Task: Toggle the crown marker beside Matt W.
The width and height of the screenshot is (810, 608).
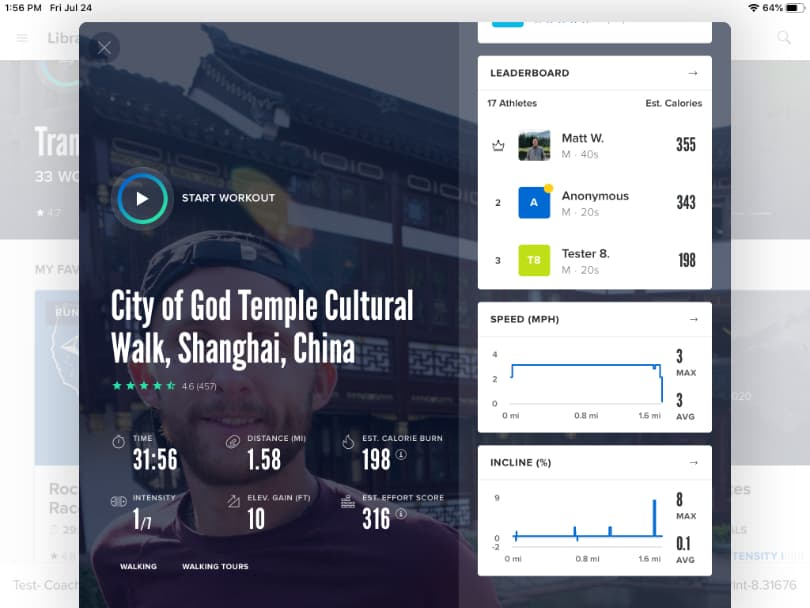Action: (x=497, y=144)
